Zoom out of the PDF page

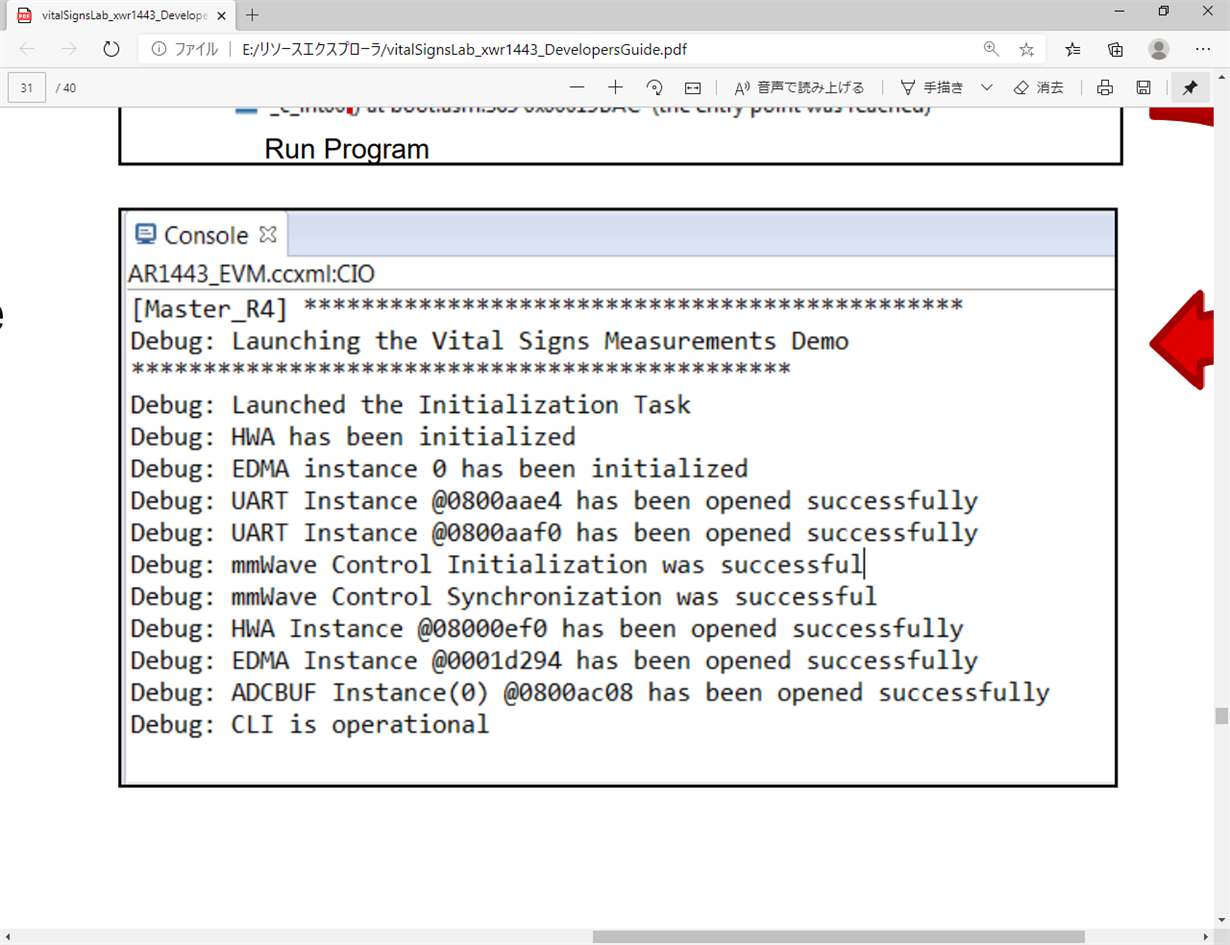click(x=577, y=87)
